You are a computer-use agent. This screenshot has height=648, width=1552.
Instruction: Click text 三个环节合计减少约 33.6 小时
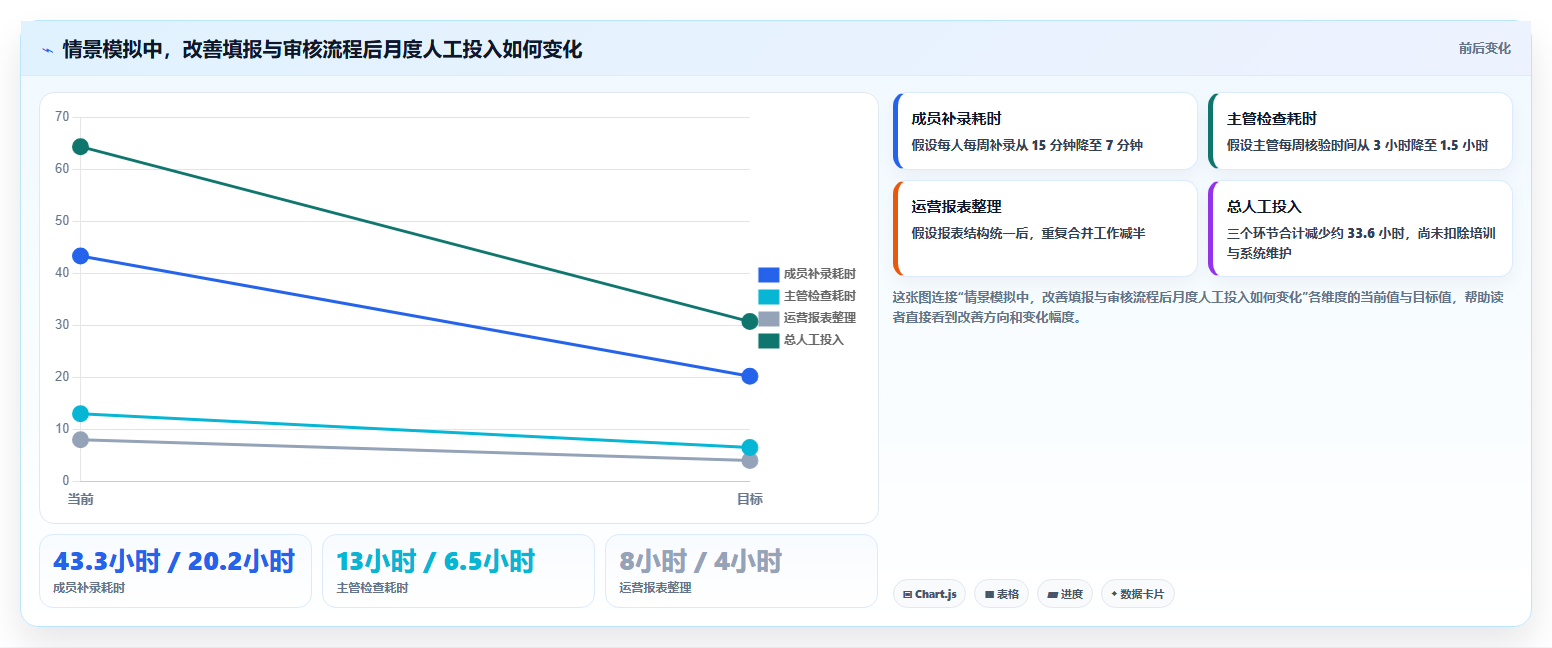1313,233
